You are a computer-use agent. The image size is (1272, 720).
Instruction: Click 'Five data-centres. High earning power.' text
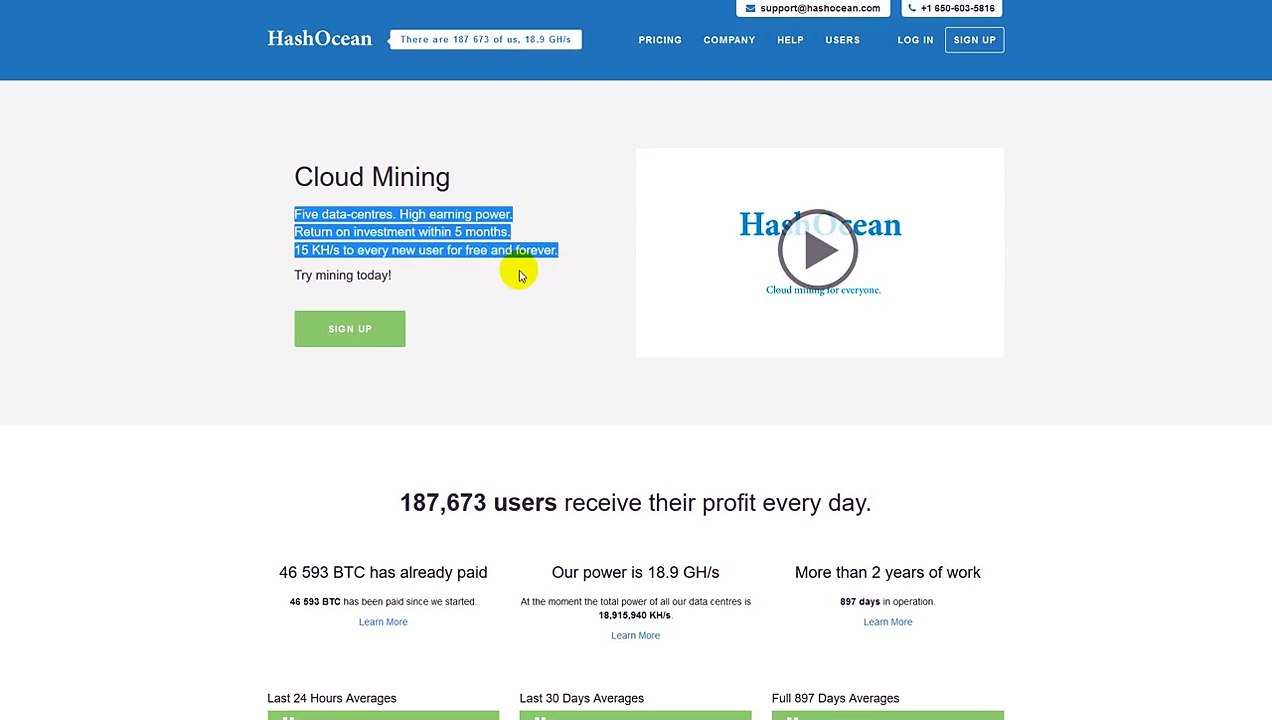[403, 214]
